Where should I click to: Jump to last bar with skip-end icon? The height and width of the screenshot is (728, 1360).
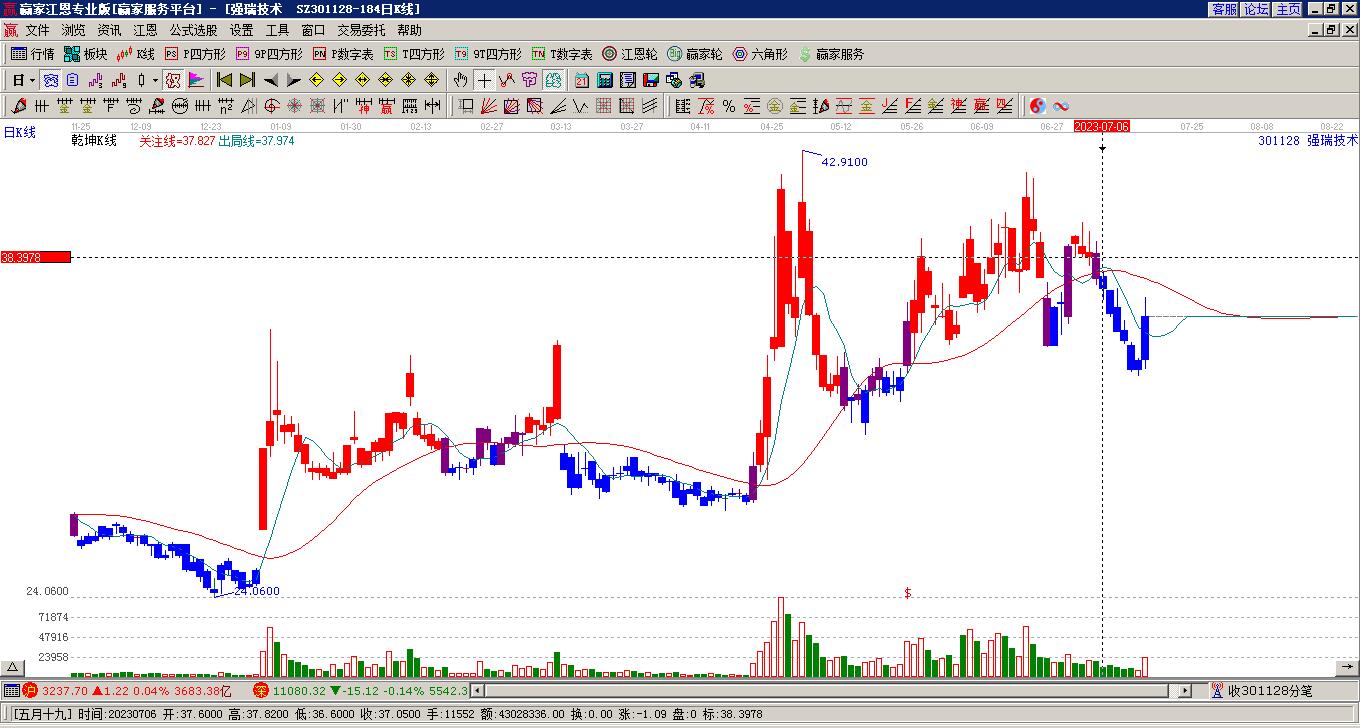247,80
